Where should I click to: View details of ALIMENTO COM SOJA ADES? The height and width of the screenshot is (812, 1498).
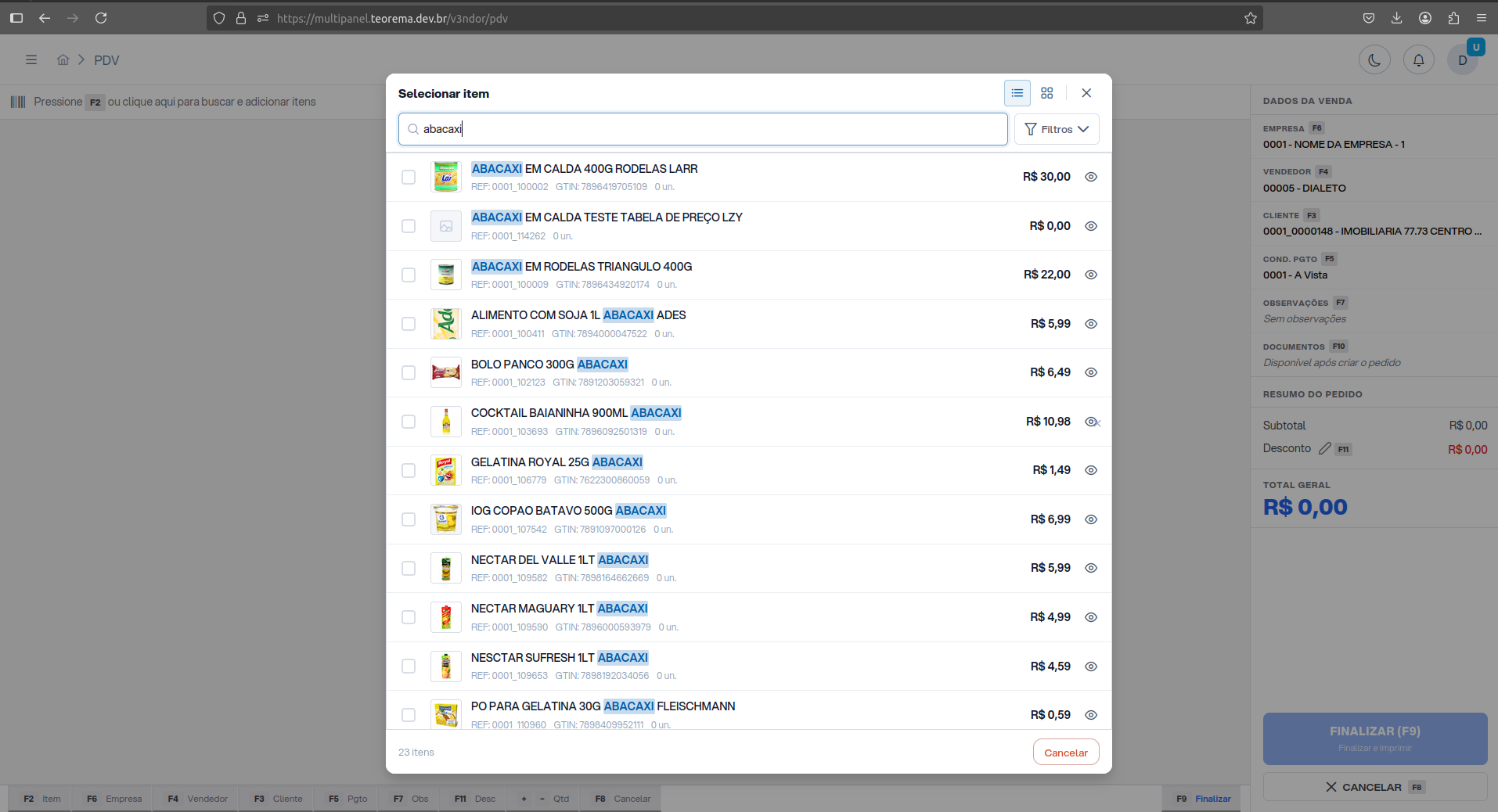1091,324
